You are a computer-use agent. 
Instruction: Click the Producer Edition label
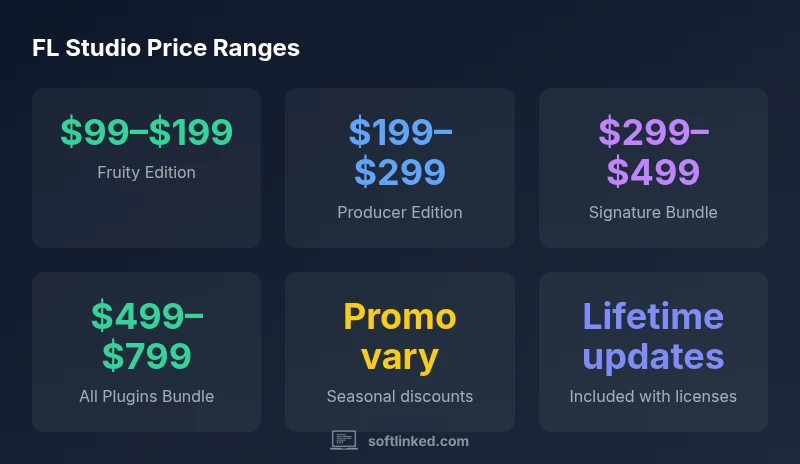click(400, 212)
